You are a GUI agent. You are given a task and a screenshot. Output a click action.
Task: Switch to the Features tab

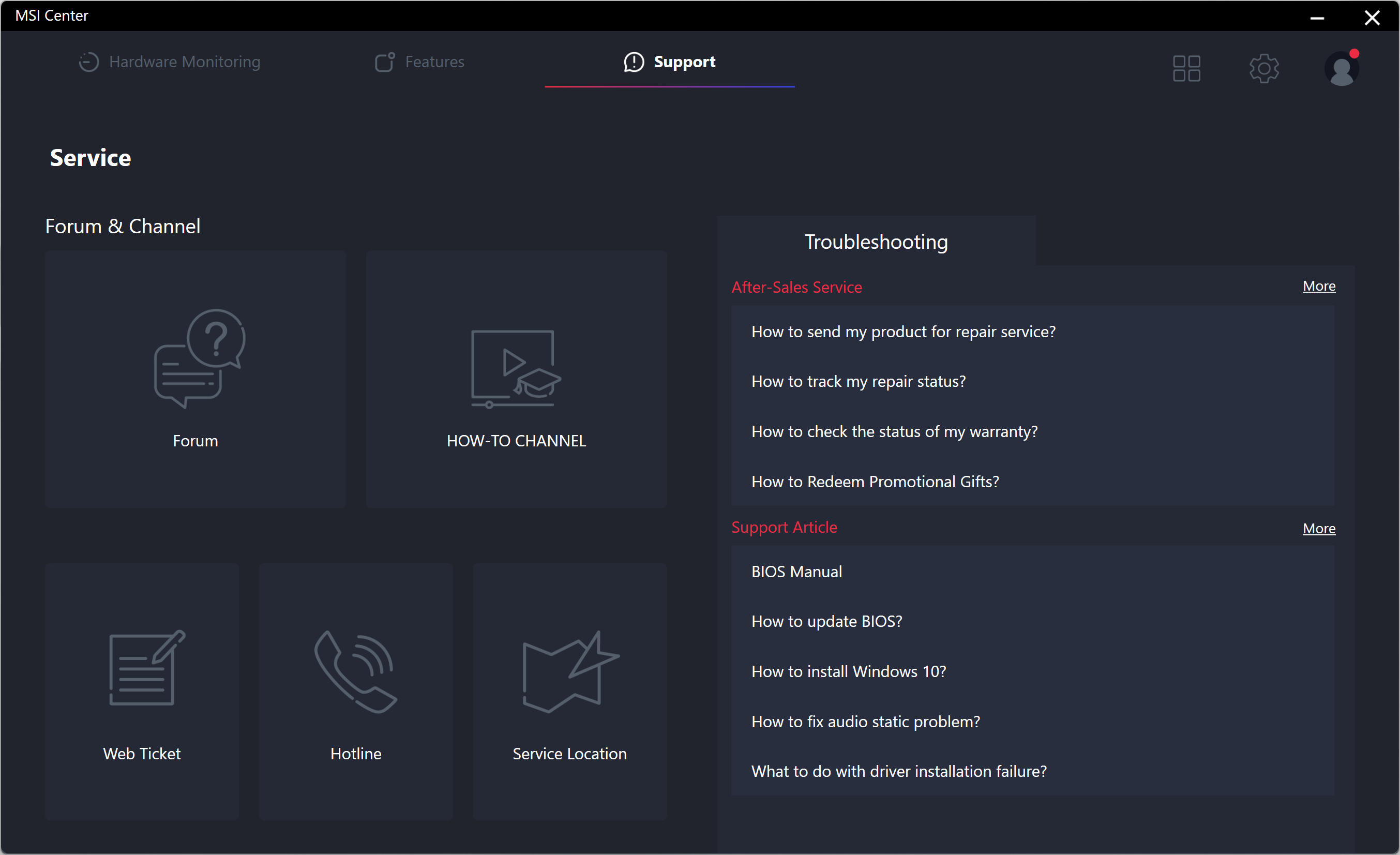point(420,62)
